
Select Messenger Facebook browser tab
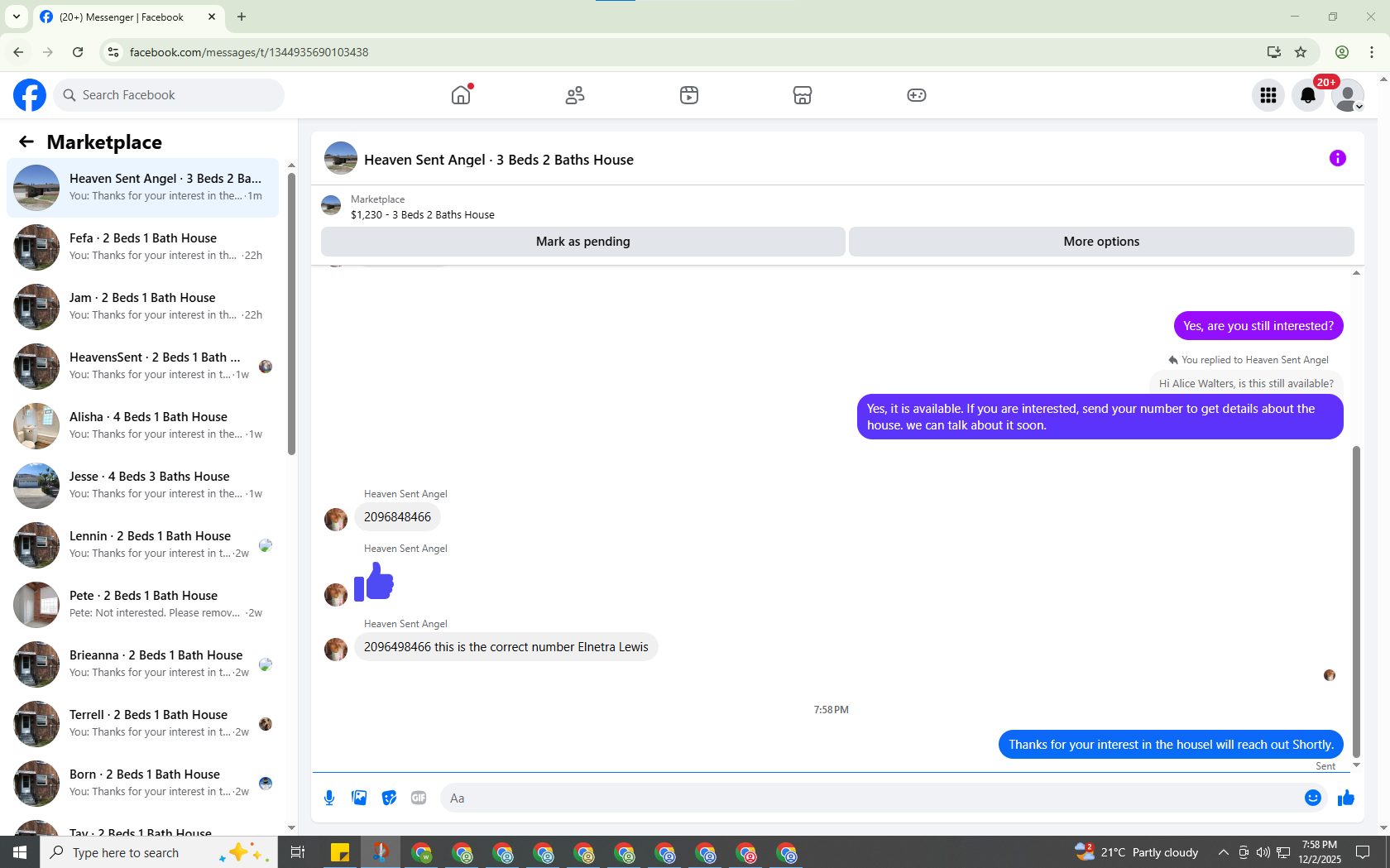click(128, 17)
